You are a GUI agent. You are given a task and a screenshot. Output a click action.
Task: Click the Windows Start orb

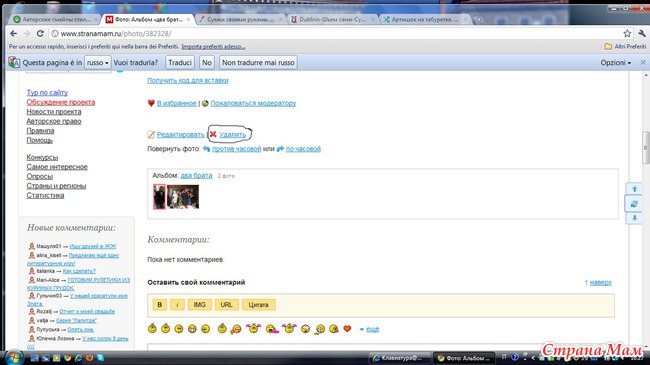14,357
